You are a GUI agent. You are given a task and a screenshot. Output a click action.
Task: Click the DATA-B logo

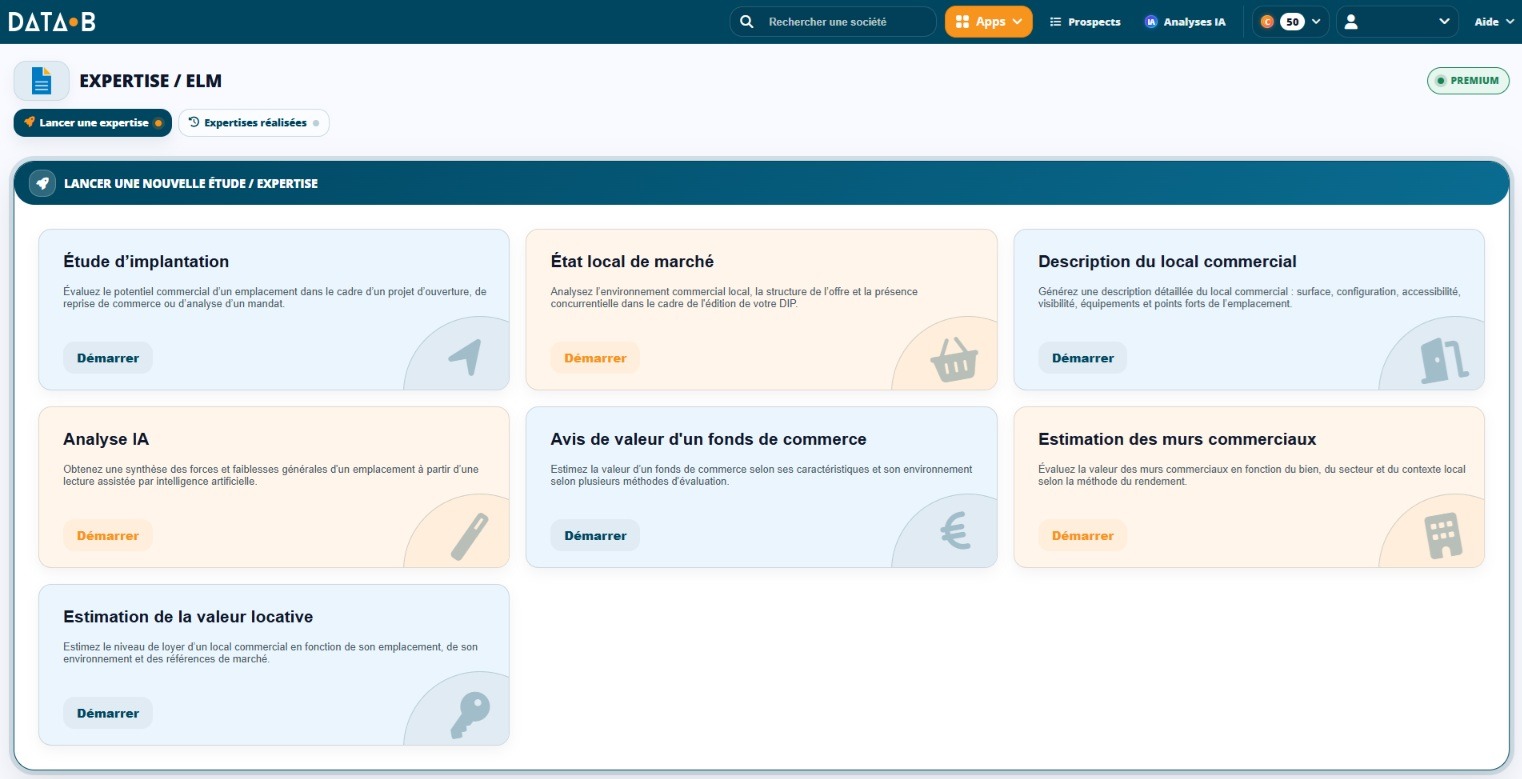pyautogui.click(x=52, y=21)
